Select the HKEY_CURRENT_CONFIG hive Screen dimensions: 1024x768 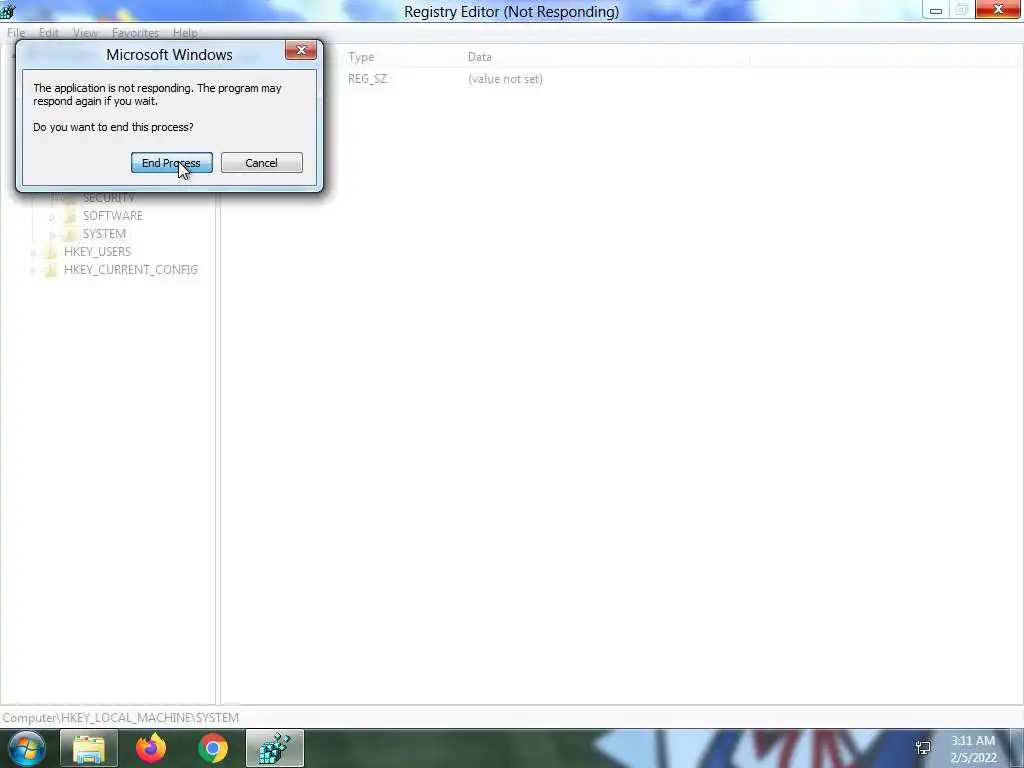pyautogui.click(x=131, y=270)
